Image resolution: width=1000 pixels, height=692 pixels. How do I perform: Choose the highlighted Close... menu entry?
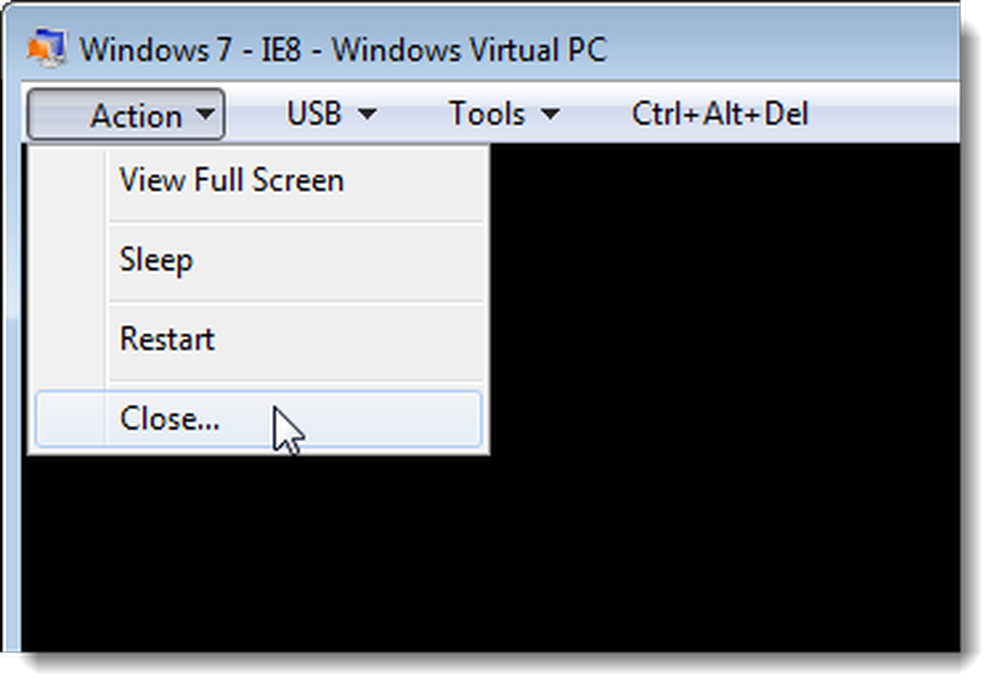(259, 419)
